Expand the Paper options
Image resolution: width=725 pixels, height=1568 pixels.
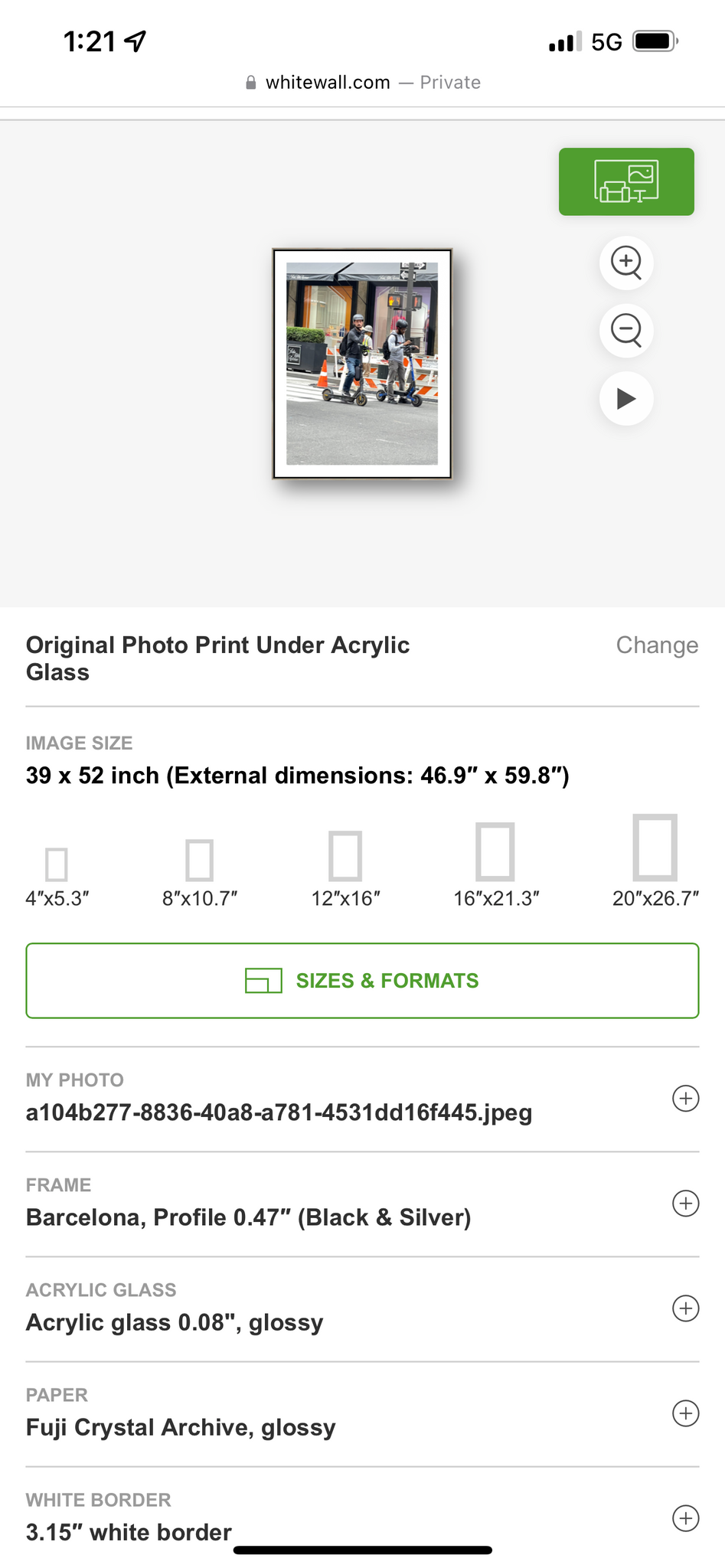pos(685,1413)
